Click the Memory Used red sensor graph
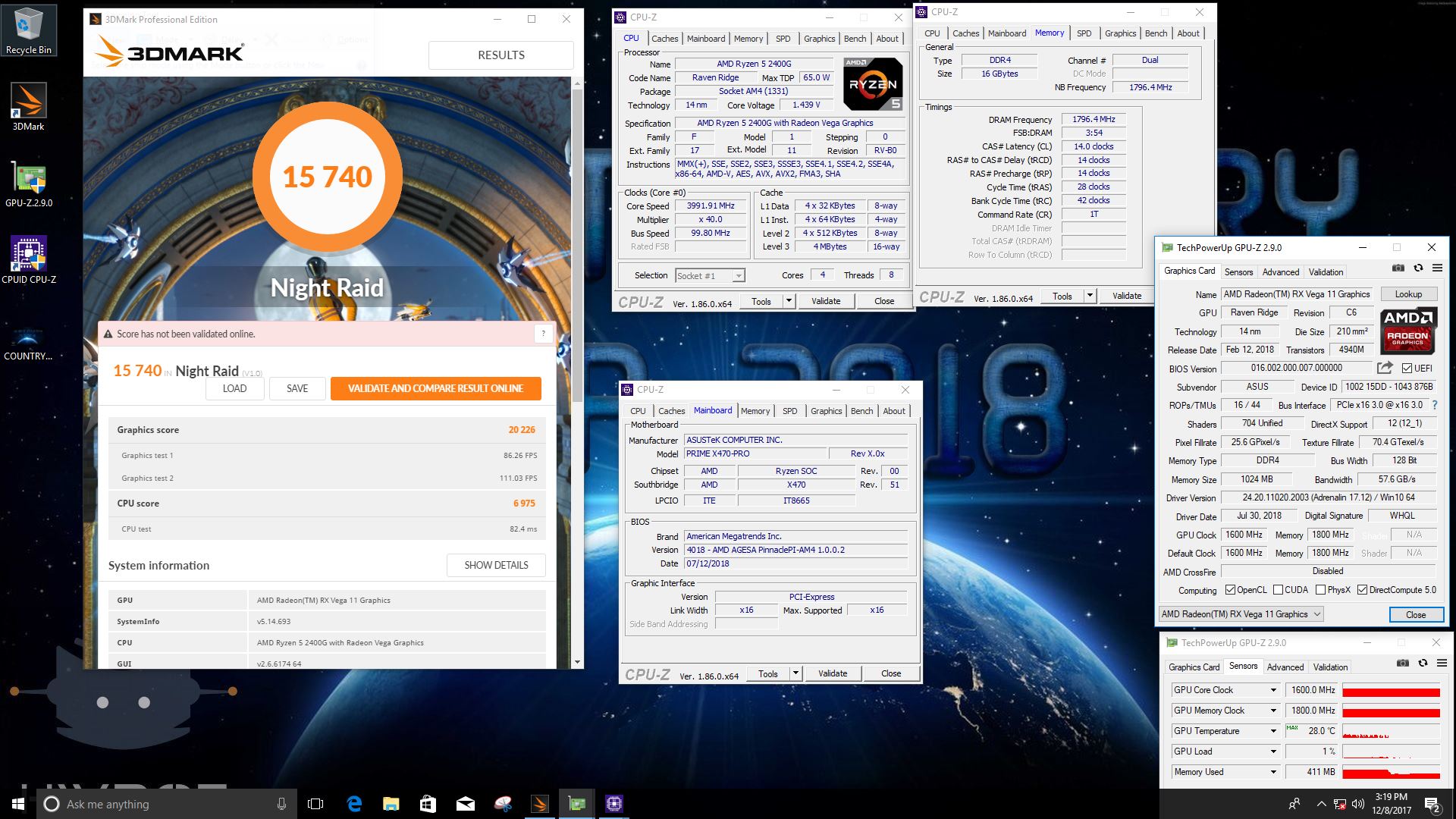This screenshot has width=1456, height=819. [x=1391, y=772]
